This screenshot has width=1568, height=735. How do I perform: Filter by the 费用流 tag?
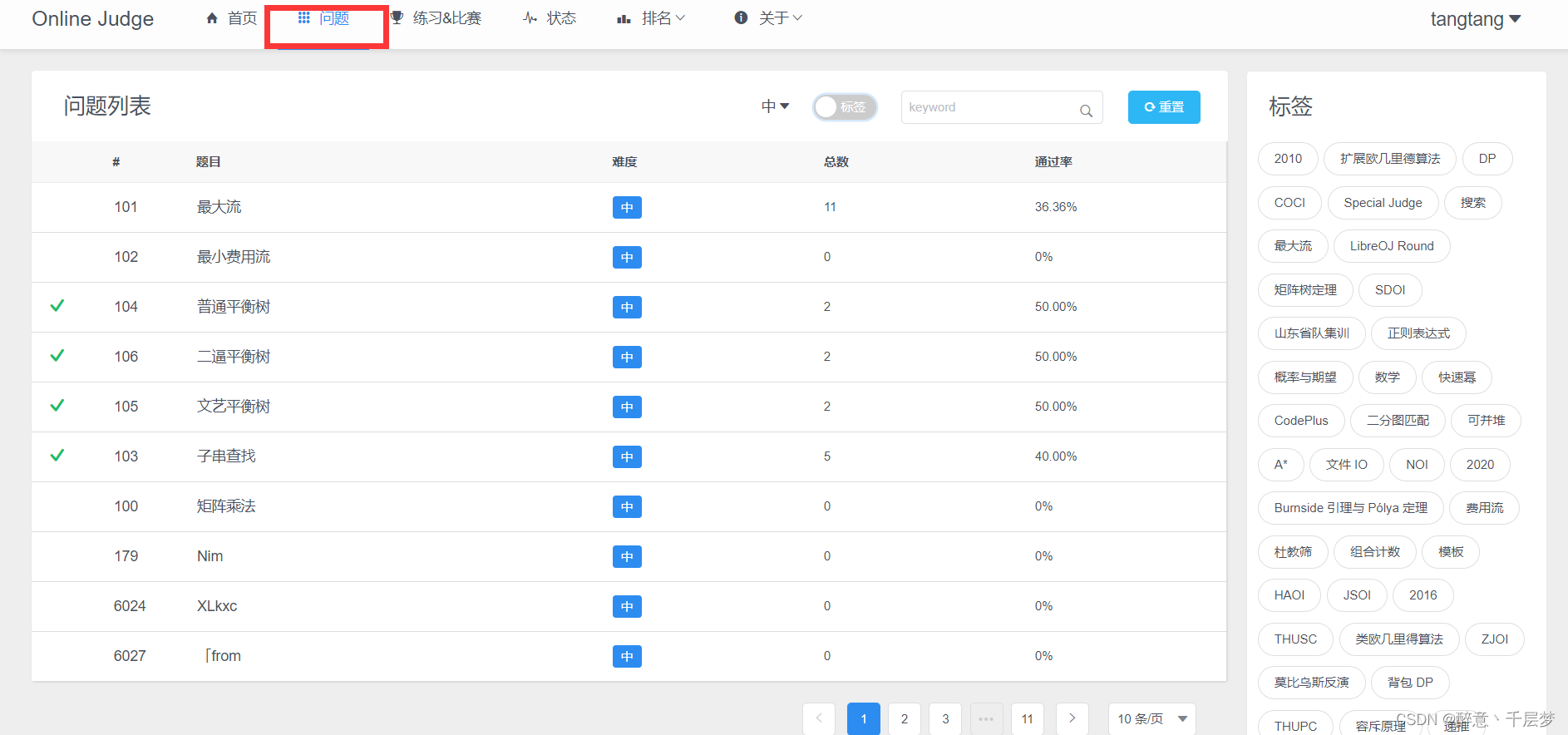pyautogui.click(x=1484, y=508)
